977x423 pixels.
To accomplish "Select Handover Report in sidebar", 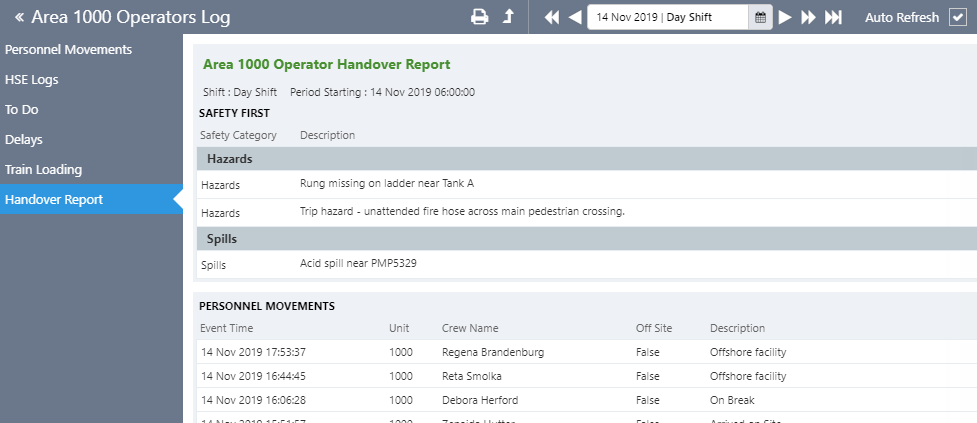I will click(54, 199).
